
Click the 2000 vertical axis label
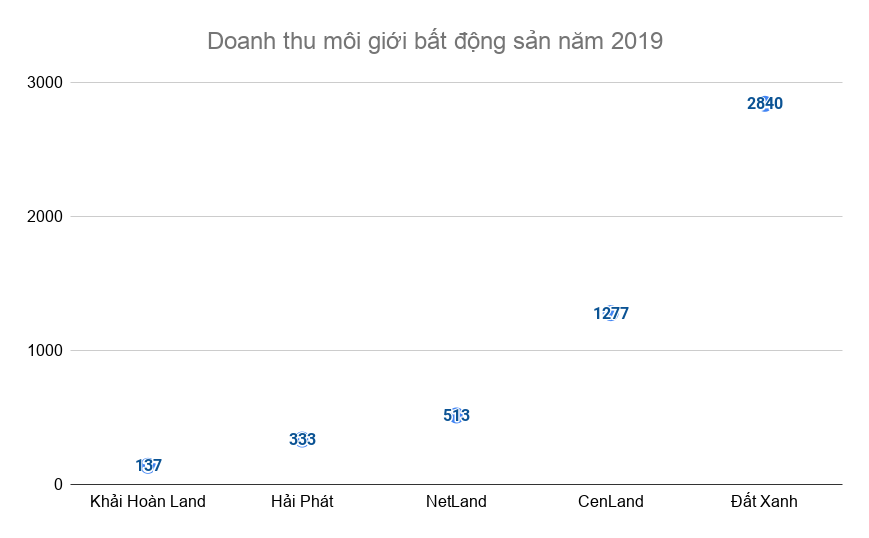coord(45,216)
